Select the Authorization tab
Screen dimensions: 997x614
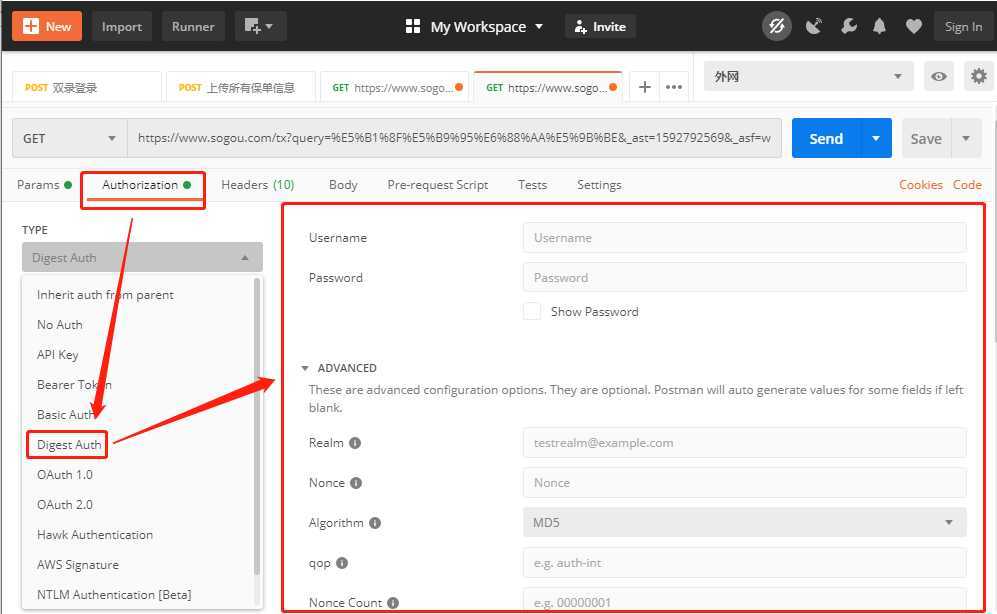pos(146,185)
